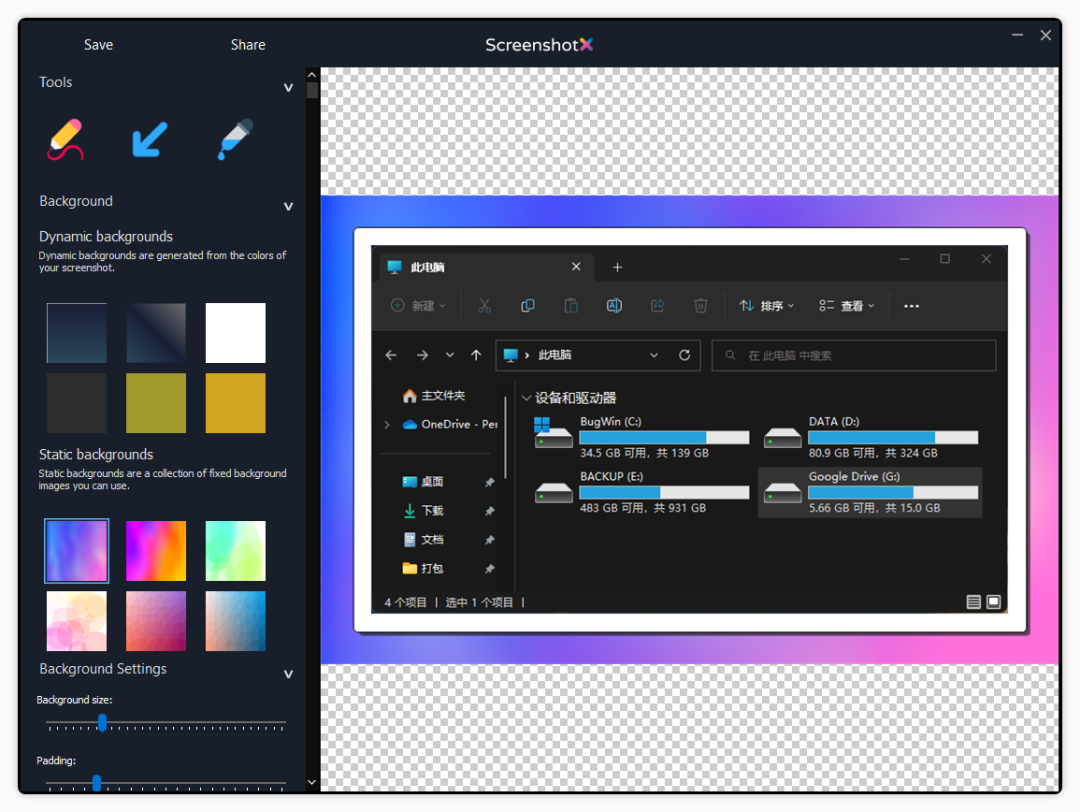Select the red-purple polygon static background
Screen dimensions: 1080x812
(x=156, y=621)
